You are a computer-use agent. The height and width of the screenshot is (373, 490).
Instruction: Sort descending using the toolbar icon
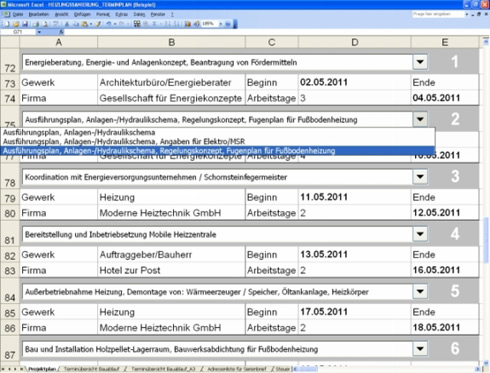[x=177, y=24]
